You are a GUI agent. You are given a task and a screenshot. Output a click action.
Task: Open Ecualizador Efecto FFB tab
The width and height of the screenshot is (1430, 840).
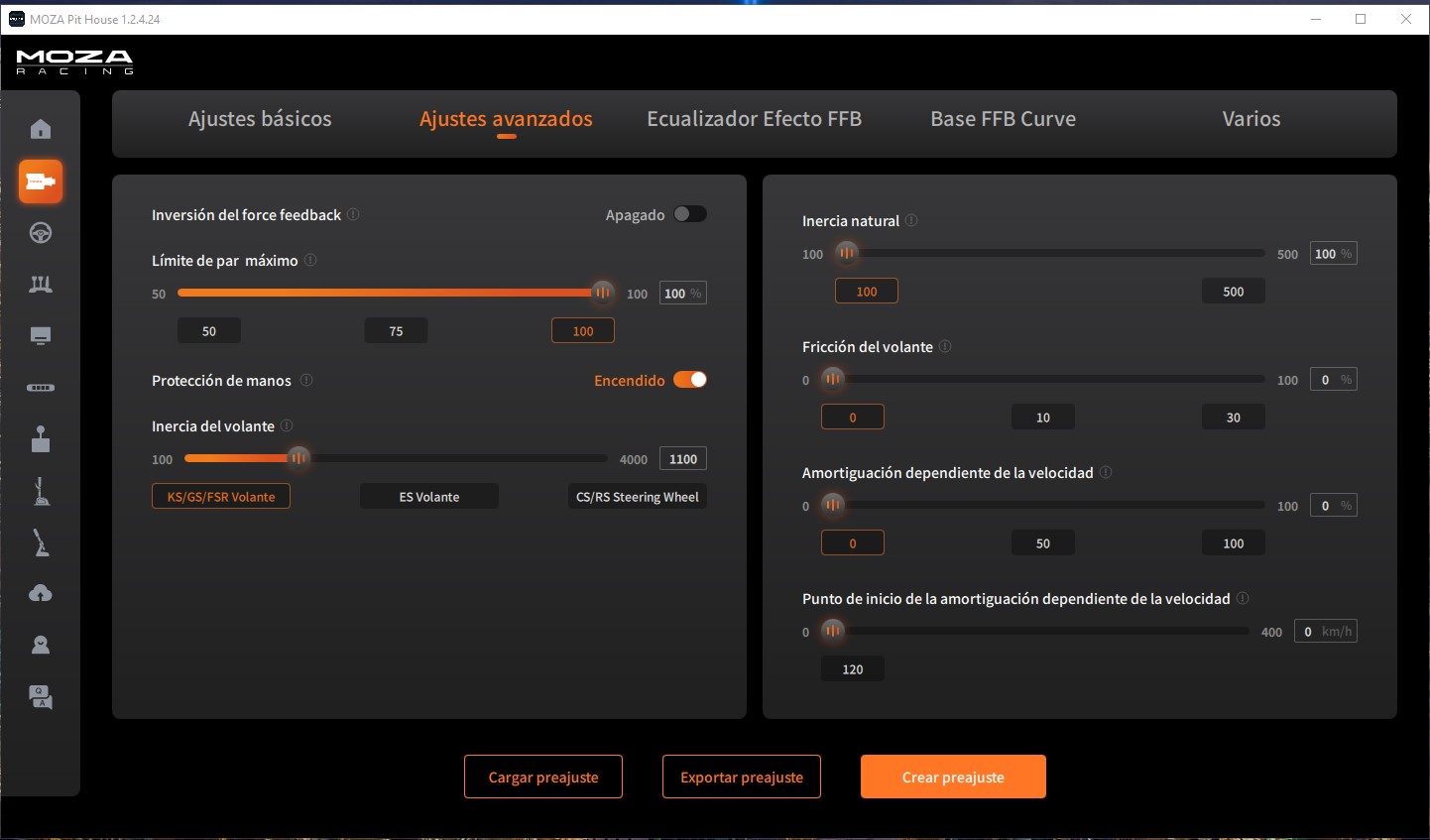click(754, 119)
